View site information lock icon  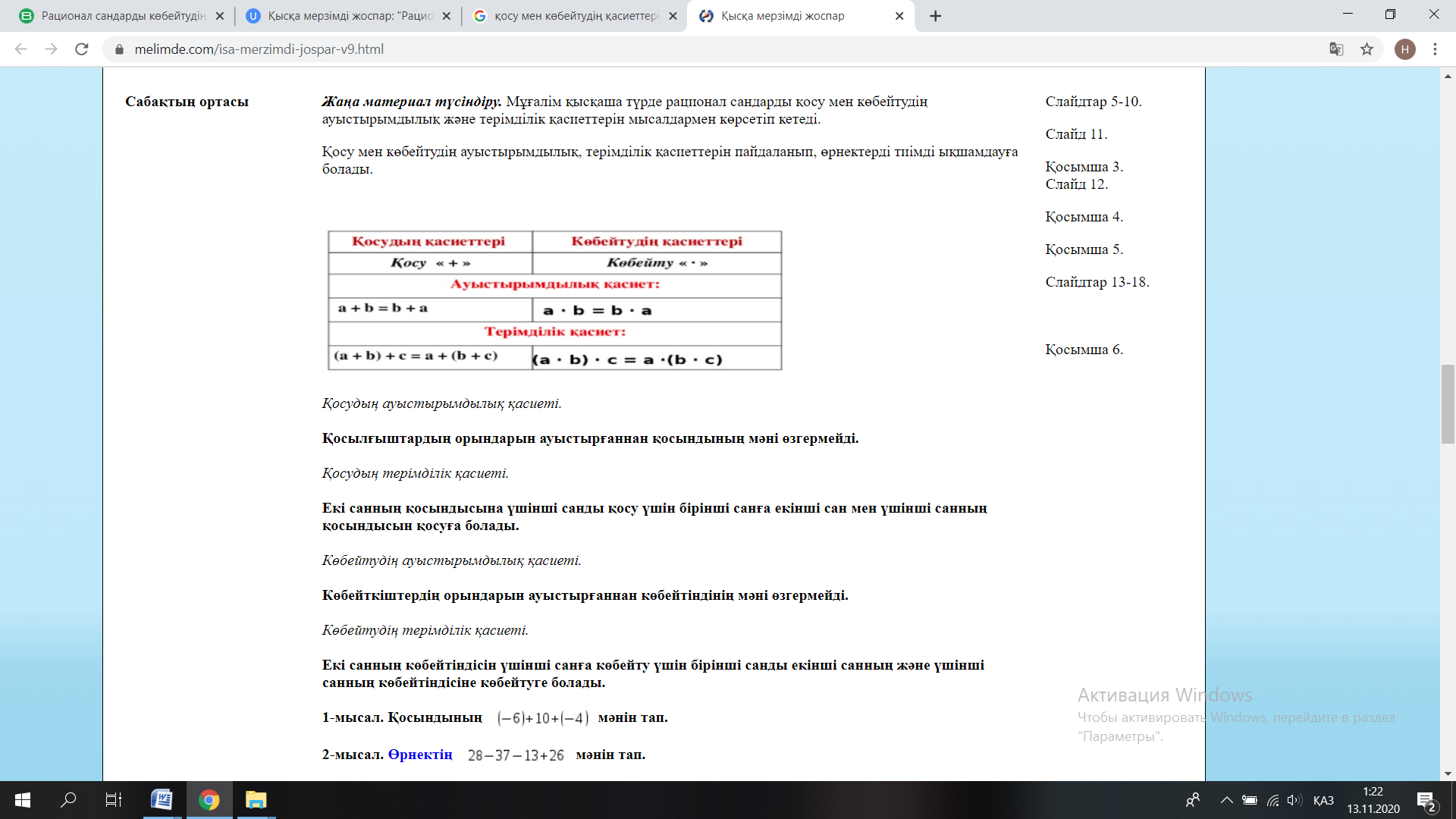(x=118, y=49)
